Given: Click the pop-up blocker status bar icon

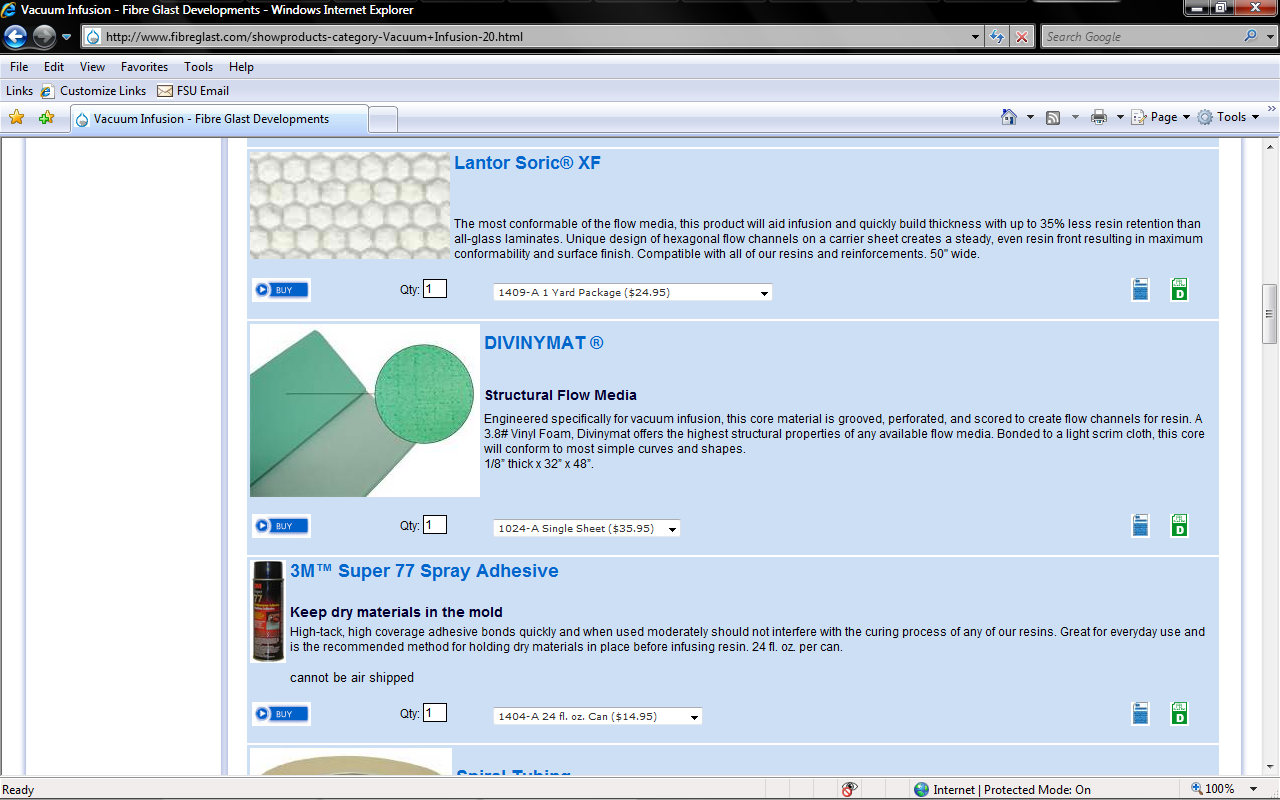Looking at the screenshot, I should [849, 789].
